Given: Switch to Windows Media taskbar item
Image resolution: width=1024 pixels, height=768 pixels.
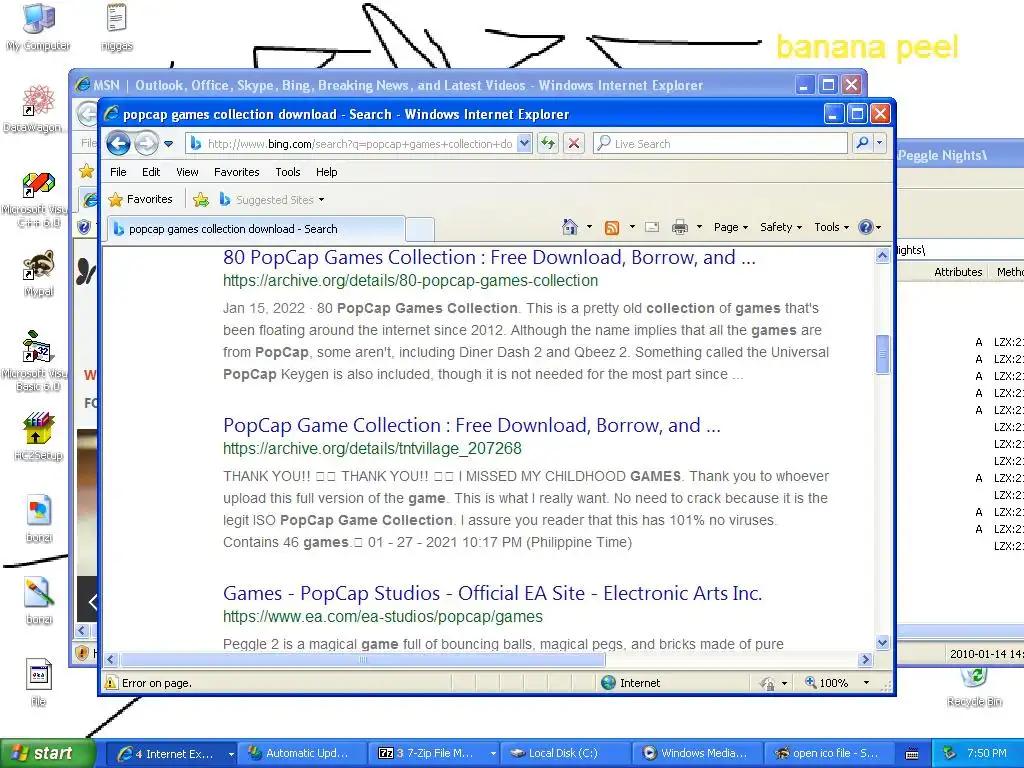Looking at the screenshot, I should [x=696, y=753].
